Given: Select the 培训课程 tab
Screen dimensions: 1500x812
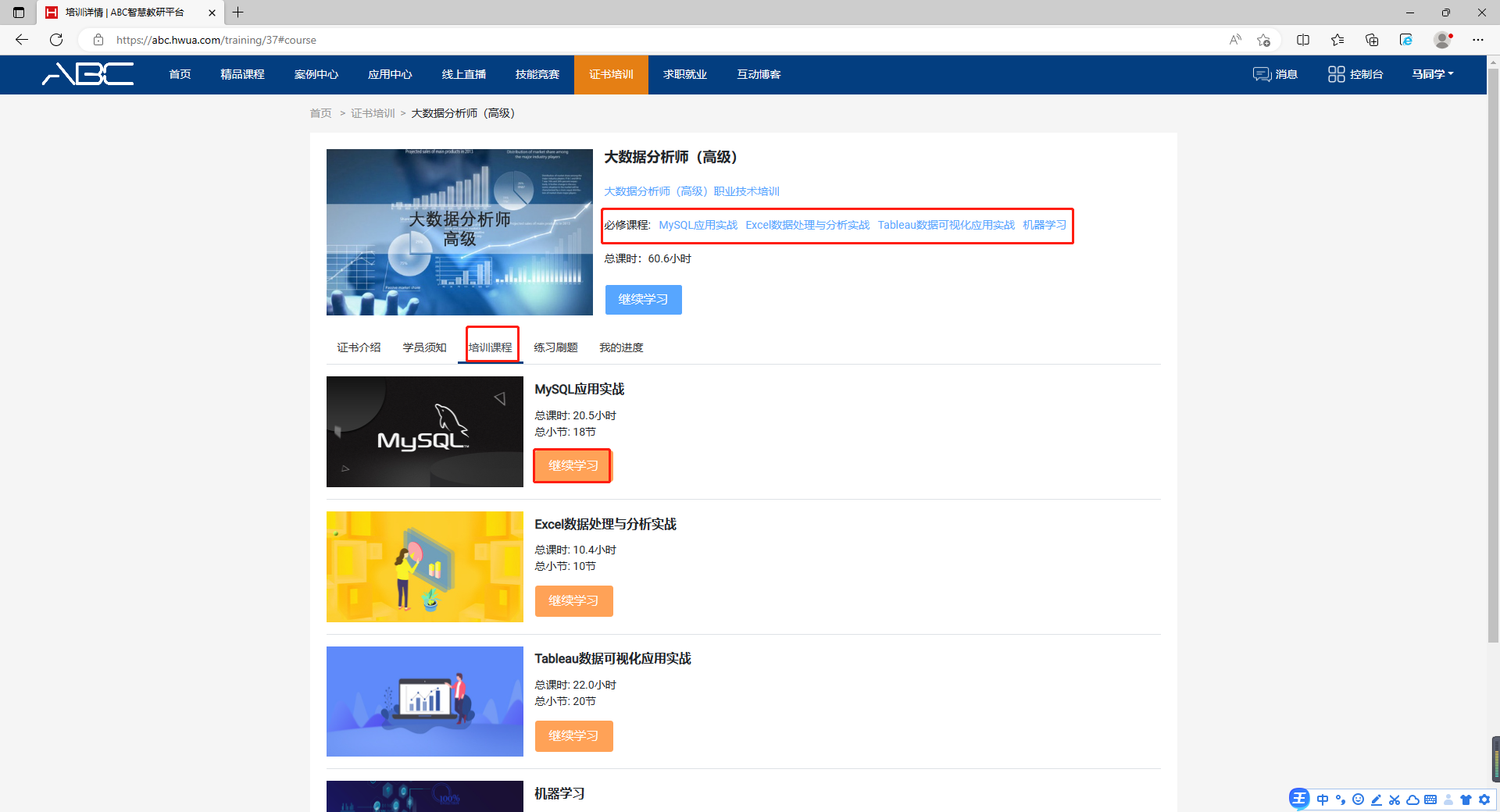Looking at the screenshot, I should point(490,347).
